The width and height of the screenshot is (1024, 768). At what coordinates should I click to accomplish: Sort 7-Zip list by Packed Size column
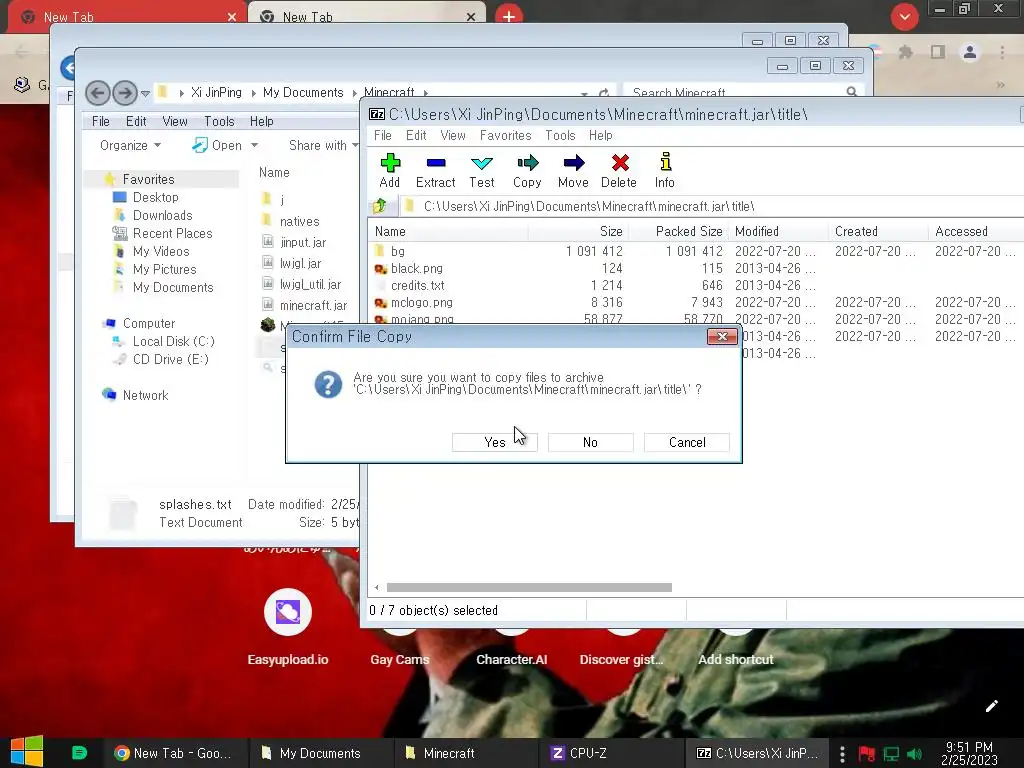[x=679, y=231]
